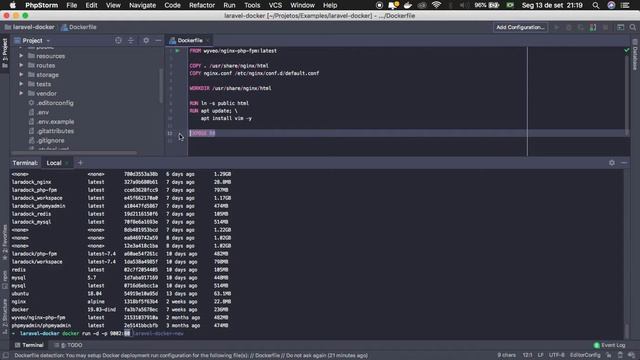Expand the resources folder
Viewport: 640px width, 360px height.
tap(21, 56)
